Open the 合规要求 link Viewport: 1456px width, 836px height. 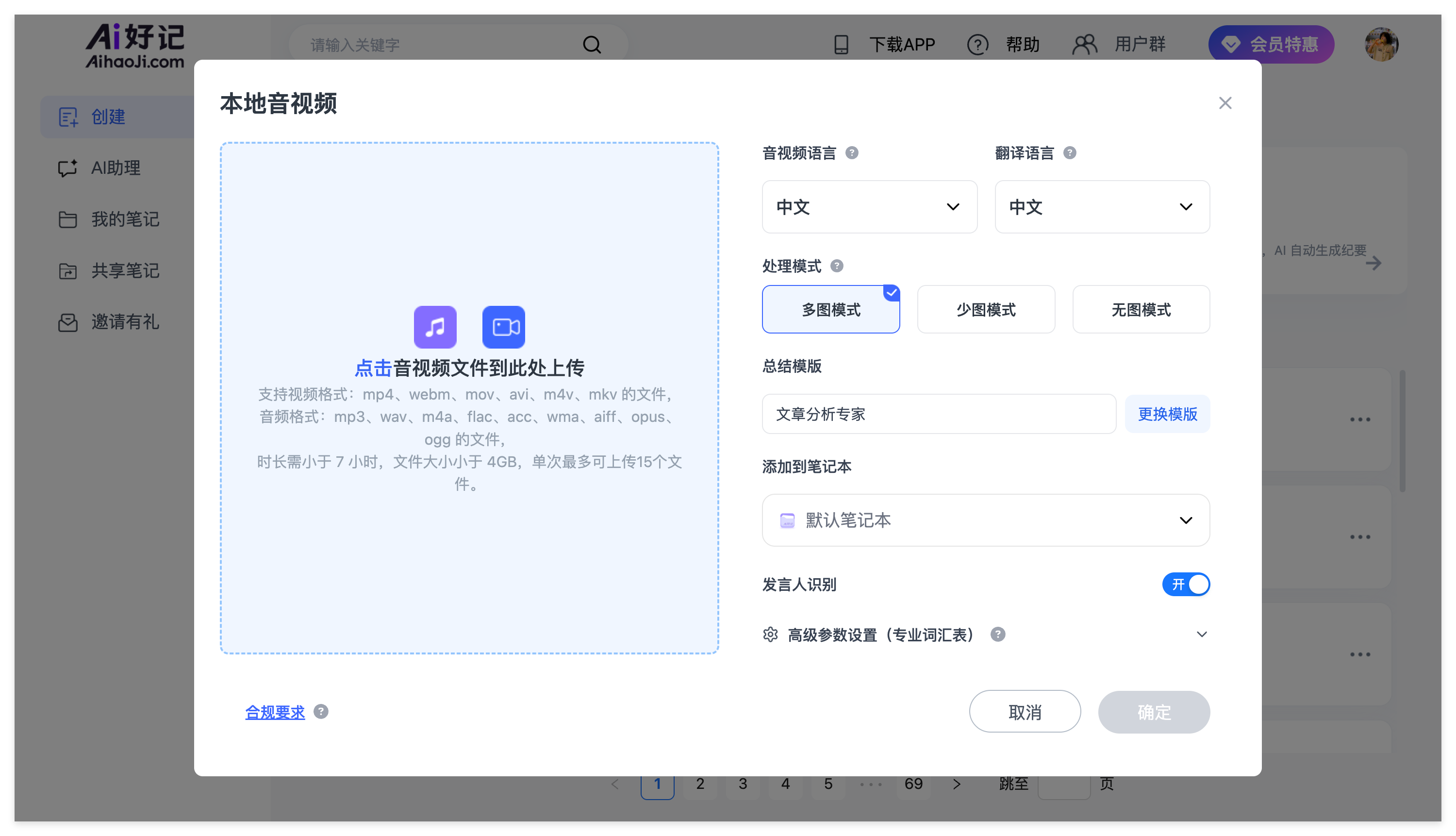275,712
